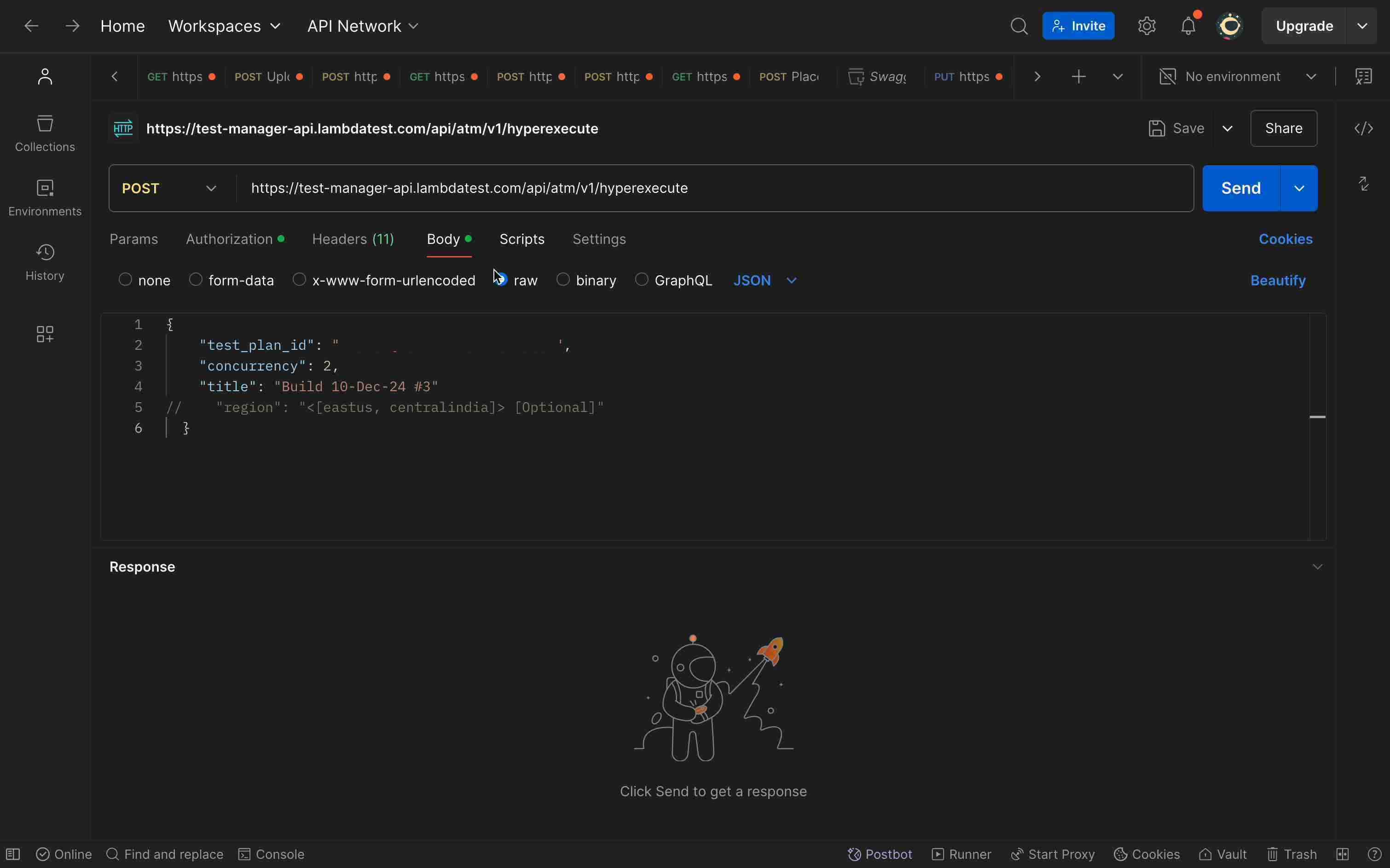The height and width of the screenshot is (868, 1390).
Task: Switch to the Headers (11) tab
Action: coord(353,239)
